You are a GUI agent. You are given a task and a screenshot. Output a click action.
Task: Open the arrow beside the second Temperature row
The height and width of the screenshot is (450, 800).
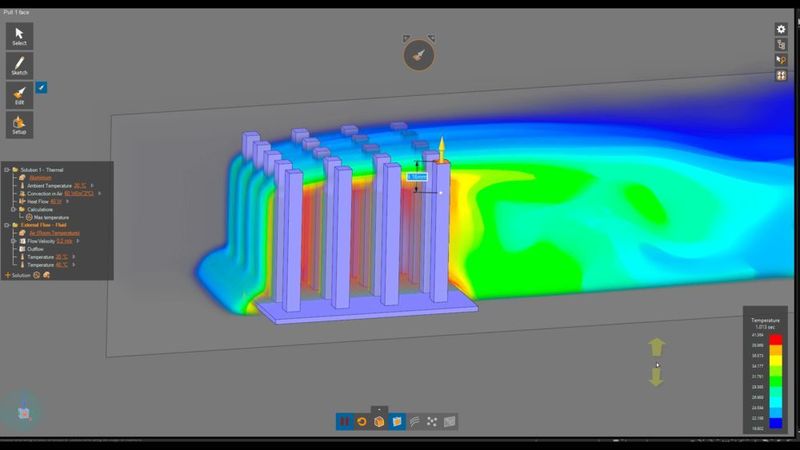click(x=74, y=265)
